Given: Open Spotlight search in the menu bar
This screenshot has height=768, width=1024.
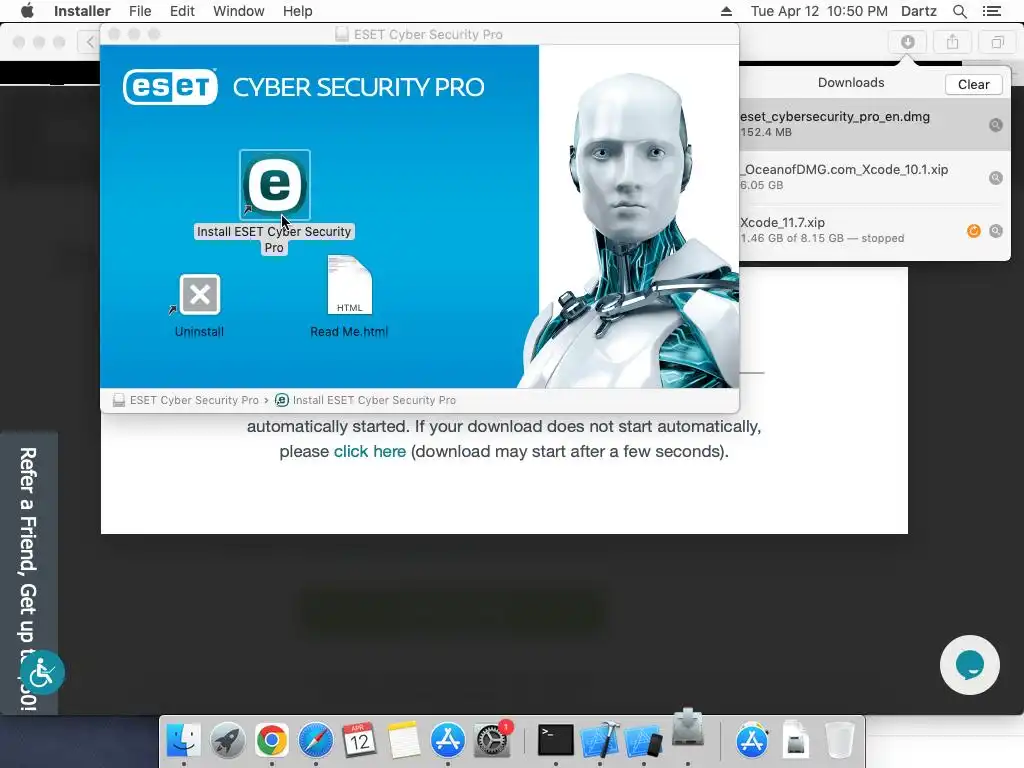Looking at the screenshot, I should (x=959, y=11).
